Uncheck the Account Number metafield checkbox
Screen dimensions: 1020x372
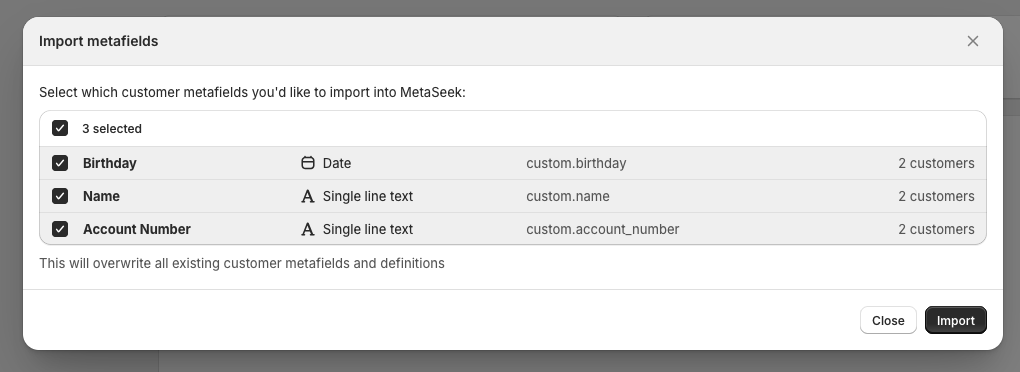pos(60,229)
